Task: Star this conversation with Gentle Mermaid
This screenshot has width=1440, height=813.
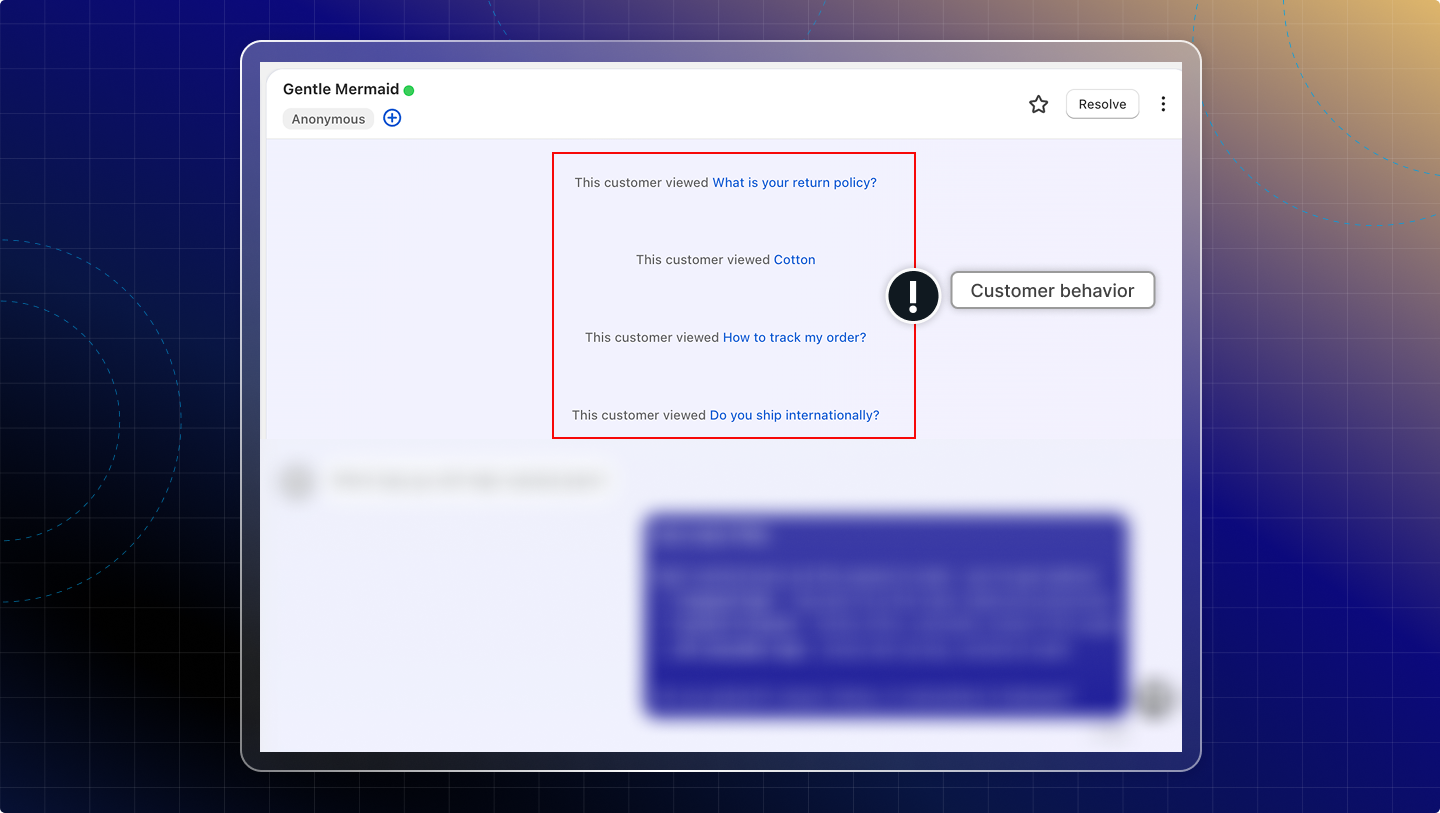Action: (1038, 104)
